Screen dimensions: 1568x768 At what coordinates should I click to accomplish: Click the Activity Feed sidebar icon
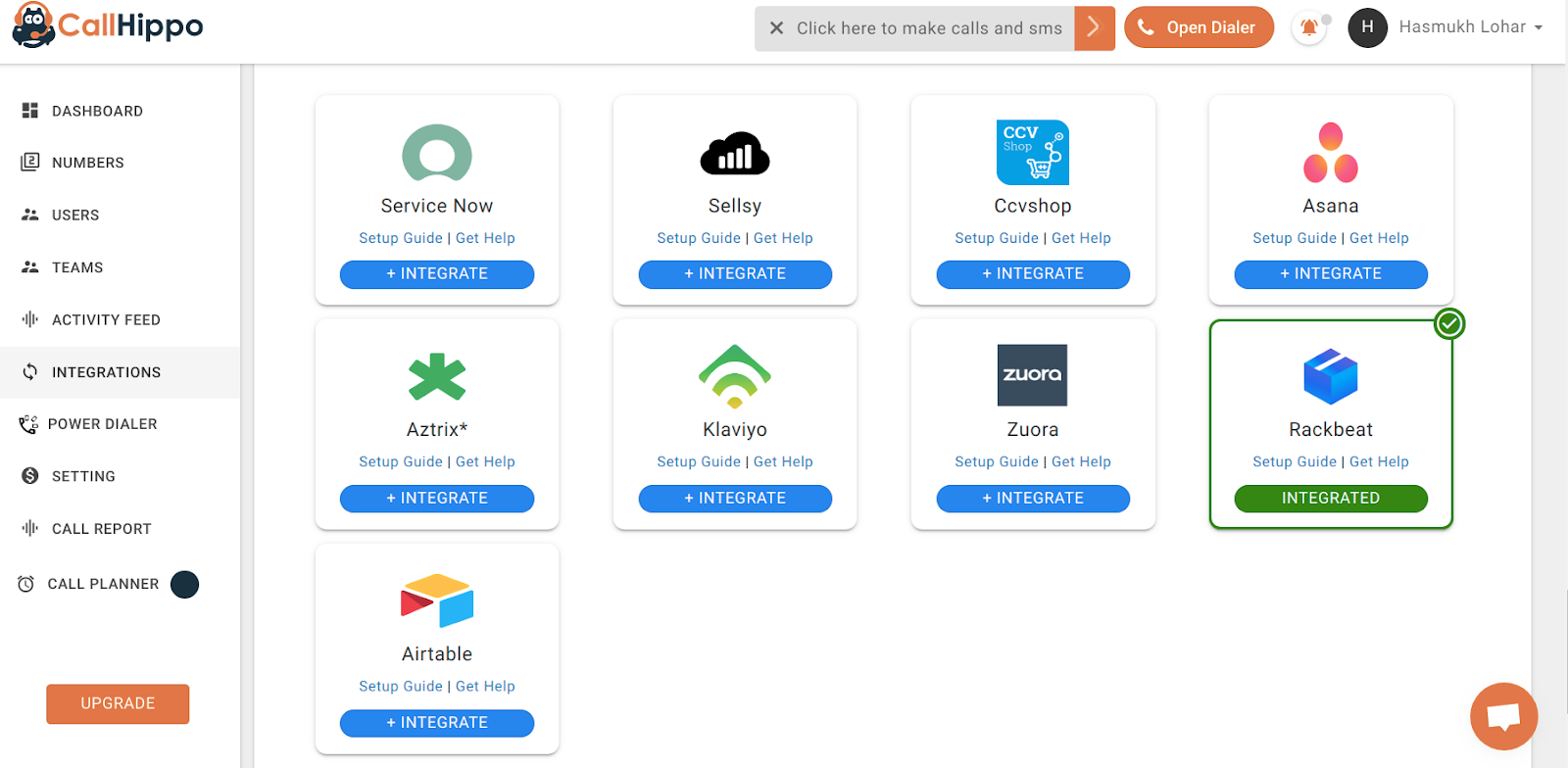pos(30,319)
